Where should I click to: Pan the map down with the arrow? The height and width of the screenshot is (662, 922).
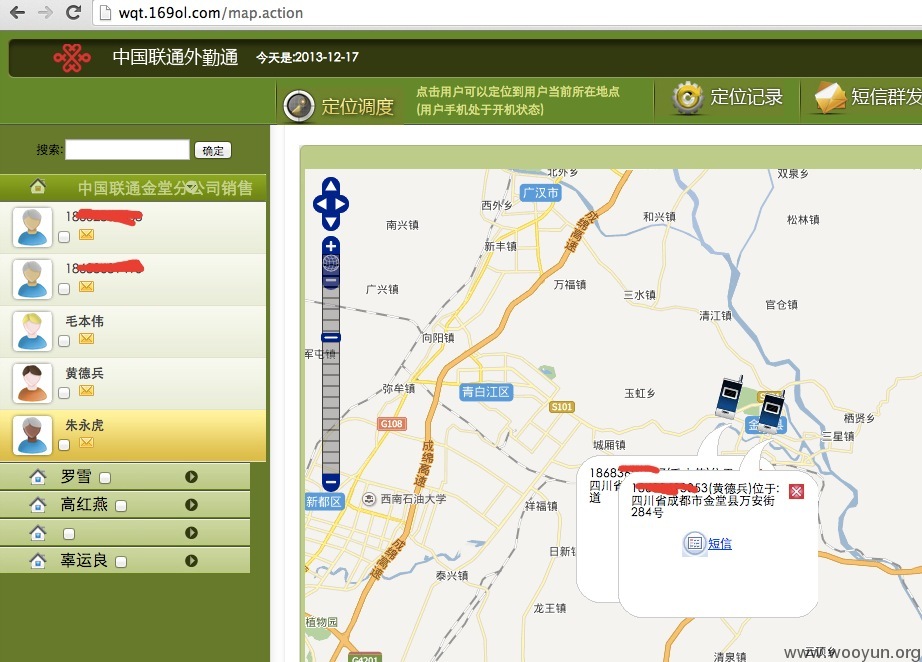331,222
